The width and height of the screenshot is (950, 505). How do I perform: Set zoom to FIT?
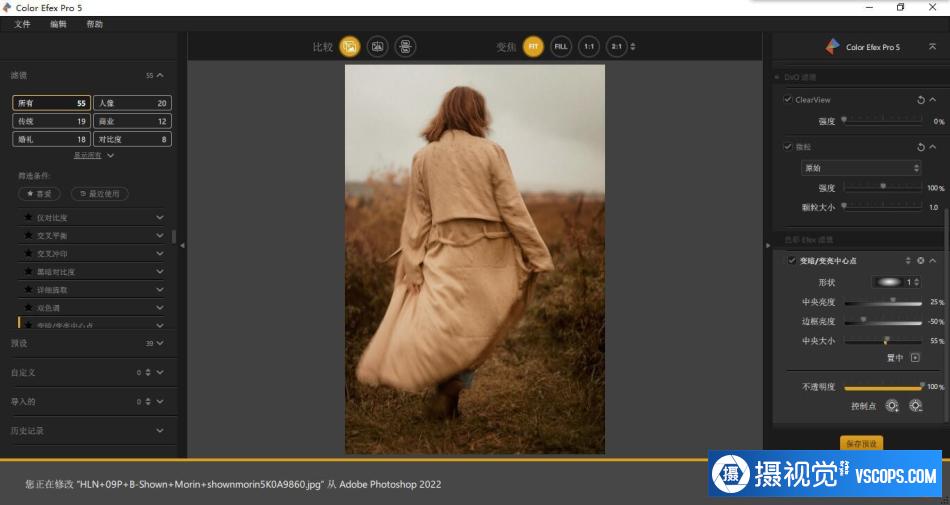533,47
